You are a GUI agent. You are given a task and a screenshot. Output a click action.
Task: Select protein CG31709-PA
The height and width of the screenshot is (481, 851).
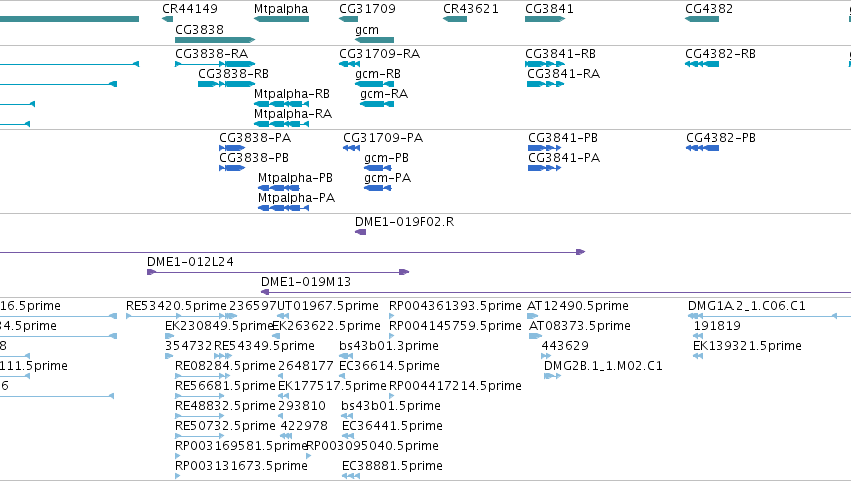[383, 138]
